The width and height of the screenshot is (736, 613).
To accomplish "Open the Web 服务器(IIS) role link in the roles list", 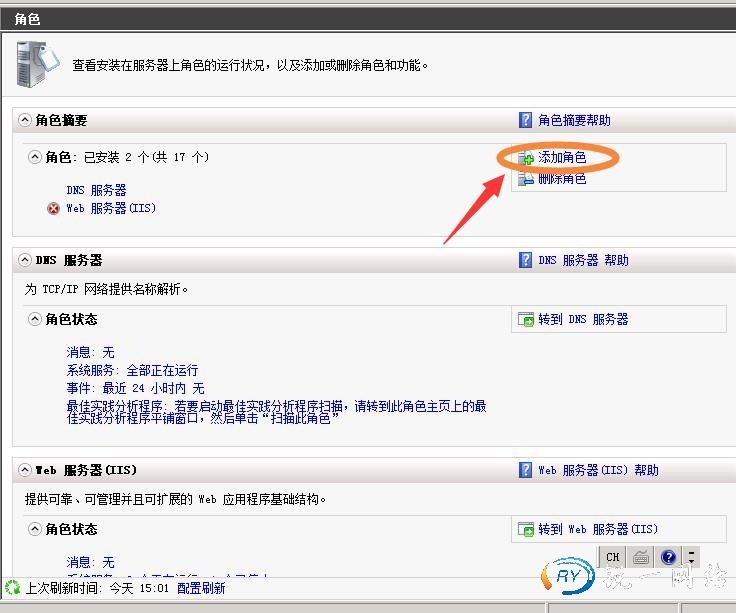I will (x=110, y=209).
